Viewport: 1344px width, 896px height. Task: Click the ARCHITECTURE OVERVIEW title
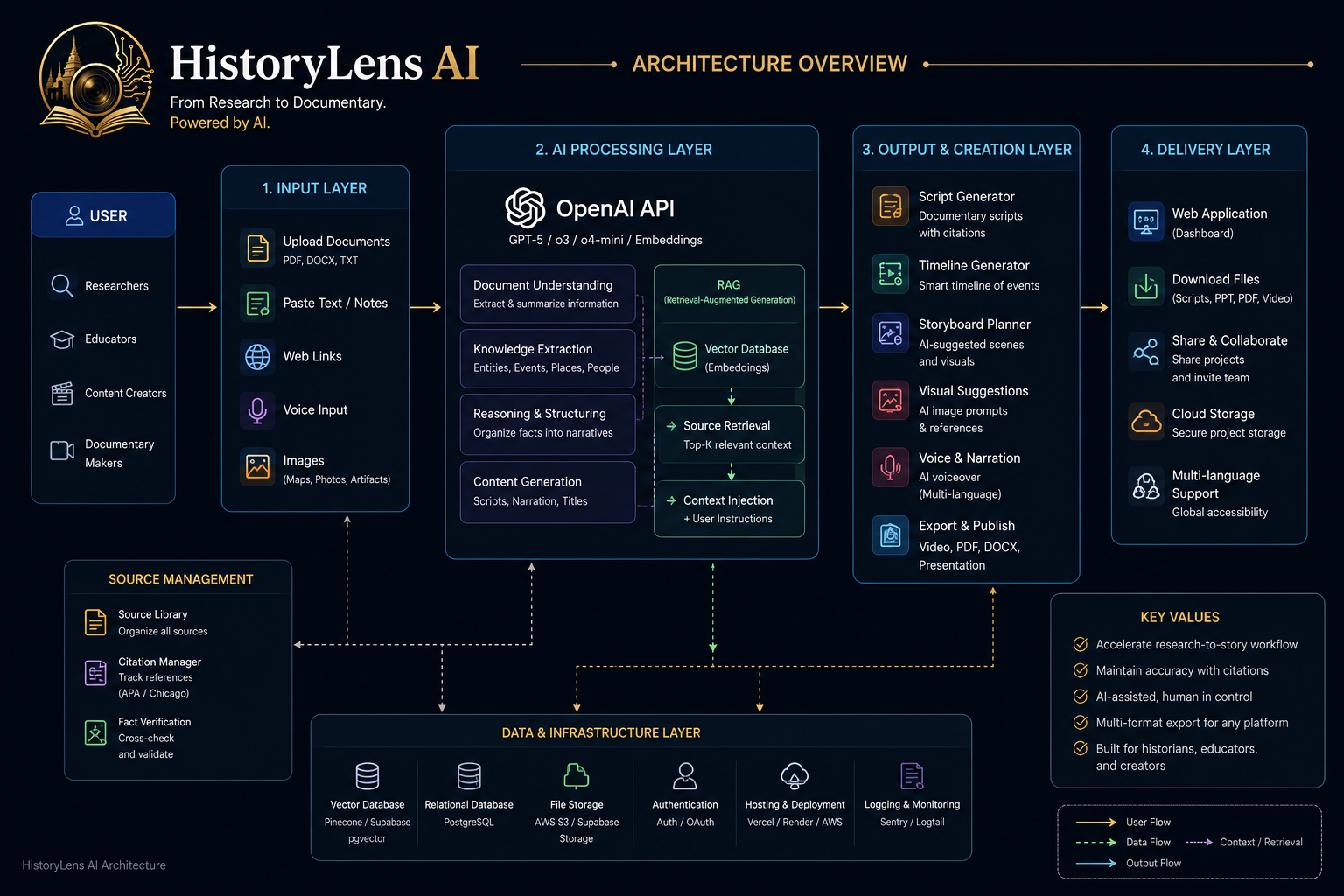[770, 64]
